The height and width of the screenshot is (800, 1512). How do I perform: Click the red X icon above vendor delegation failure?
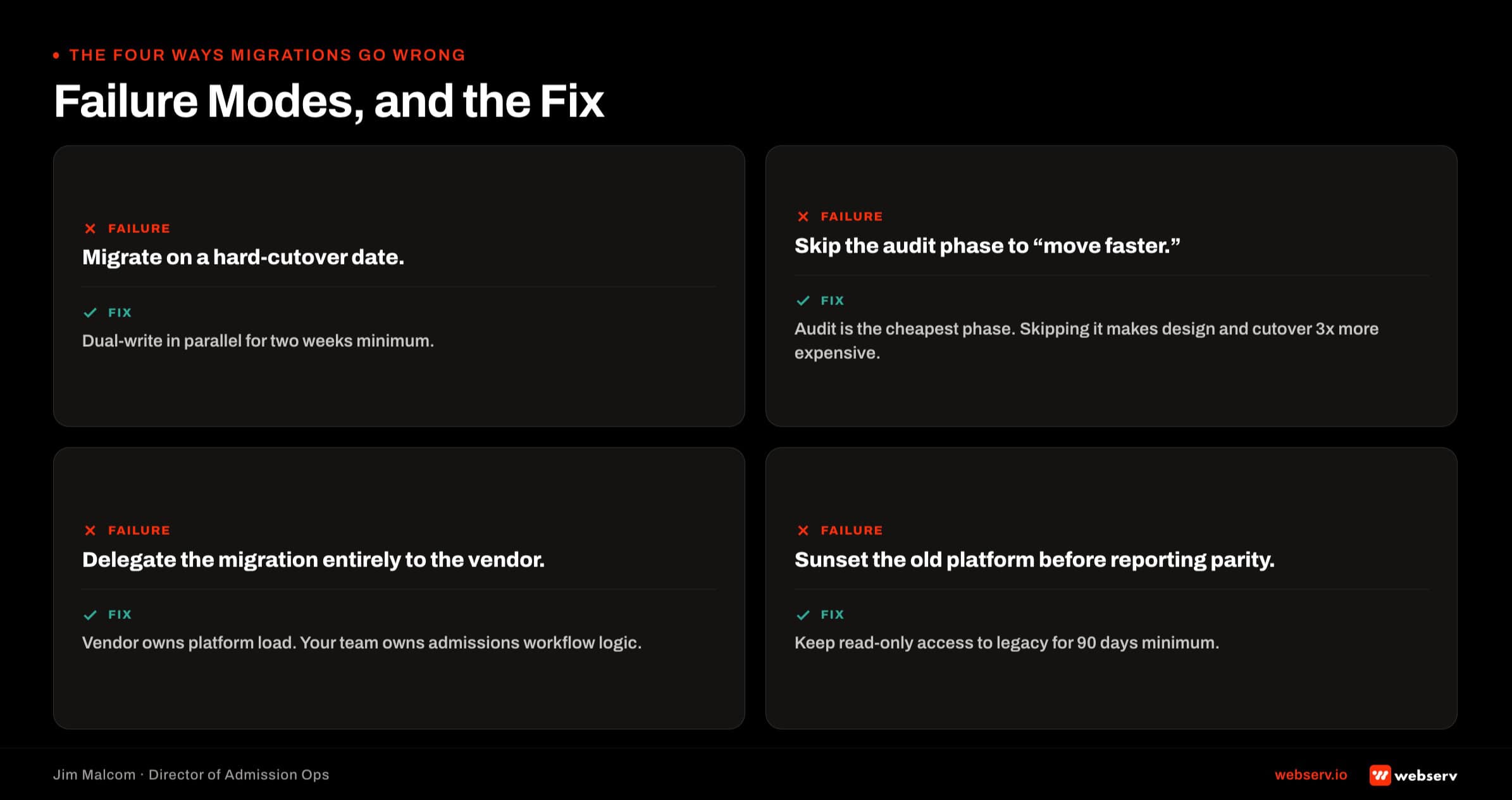point(90,530)
